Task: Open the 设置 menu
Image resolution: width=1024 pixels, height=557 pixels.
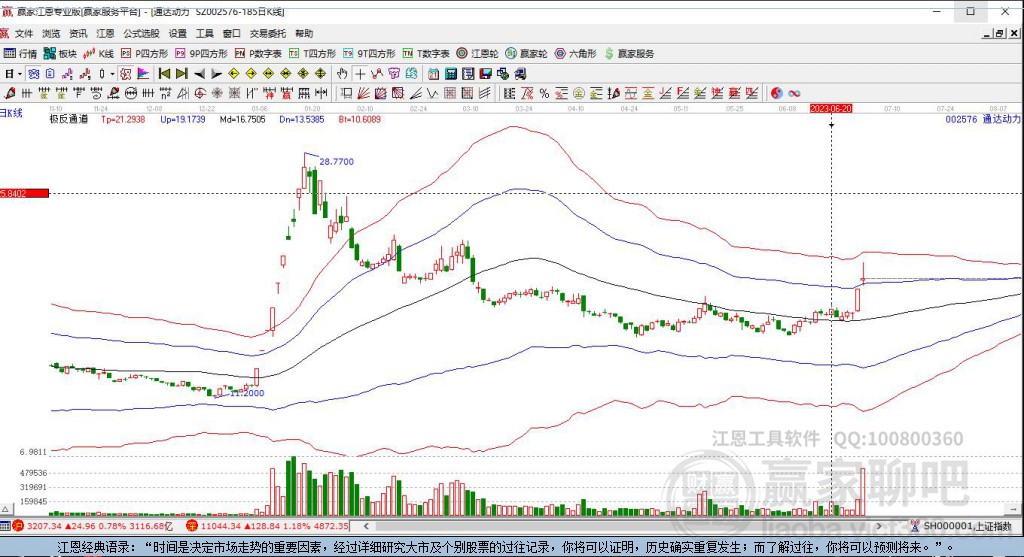Action: [x=178, y=33]
